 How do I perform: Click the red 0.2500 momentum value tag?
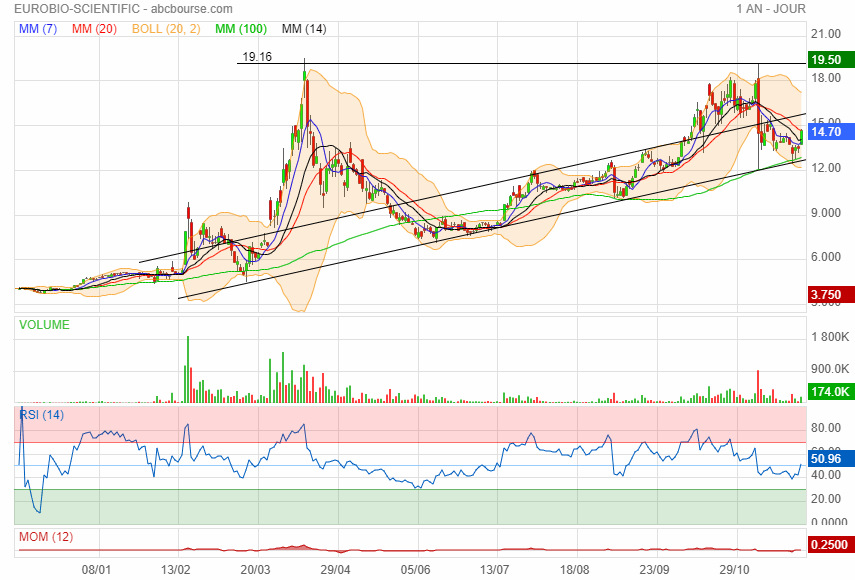828,544
